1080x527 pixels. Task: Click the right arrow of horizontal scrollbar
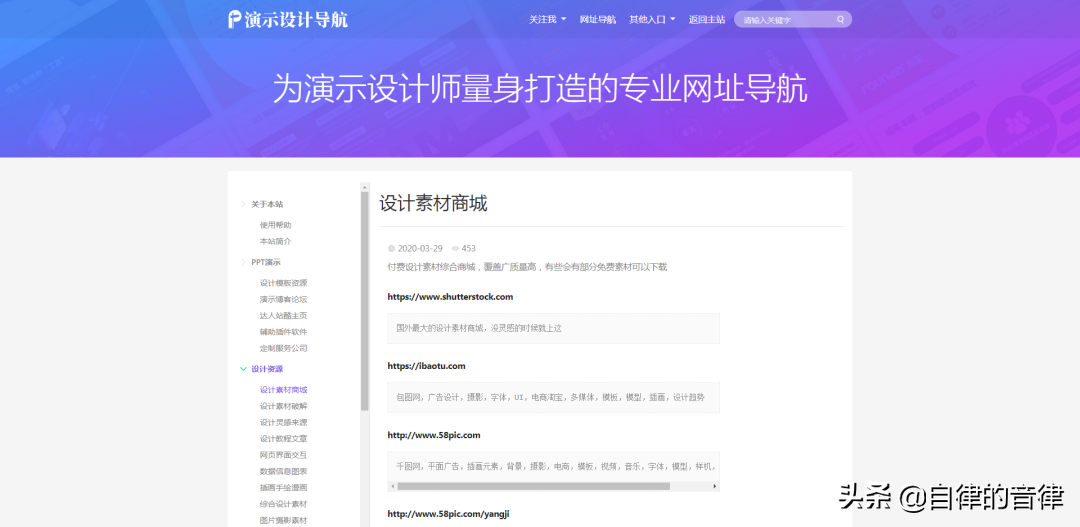tap(714, 486)
